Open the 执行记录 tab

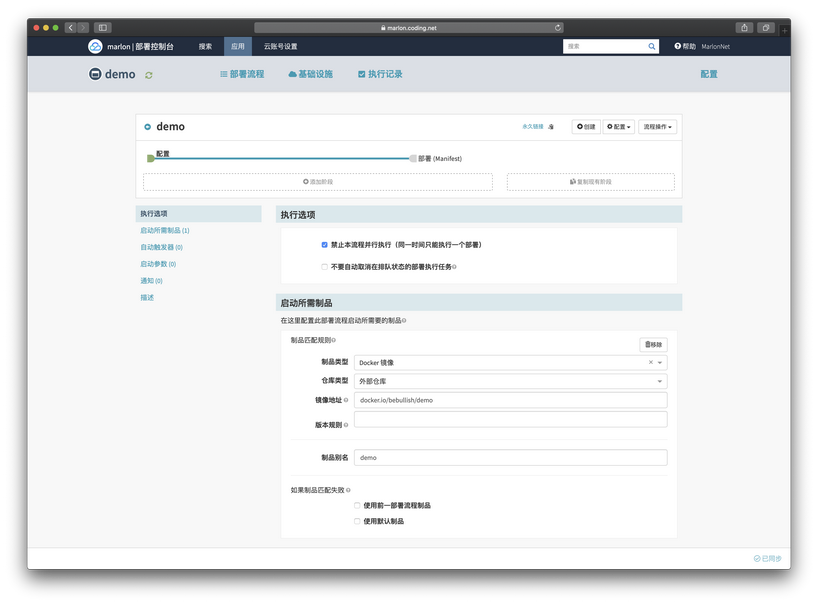point(380,74)
